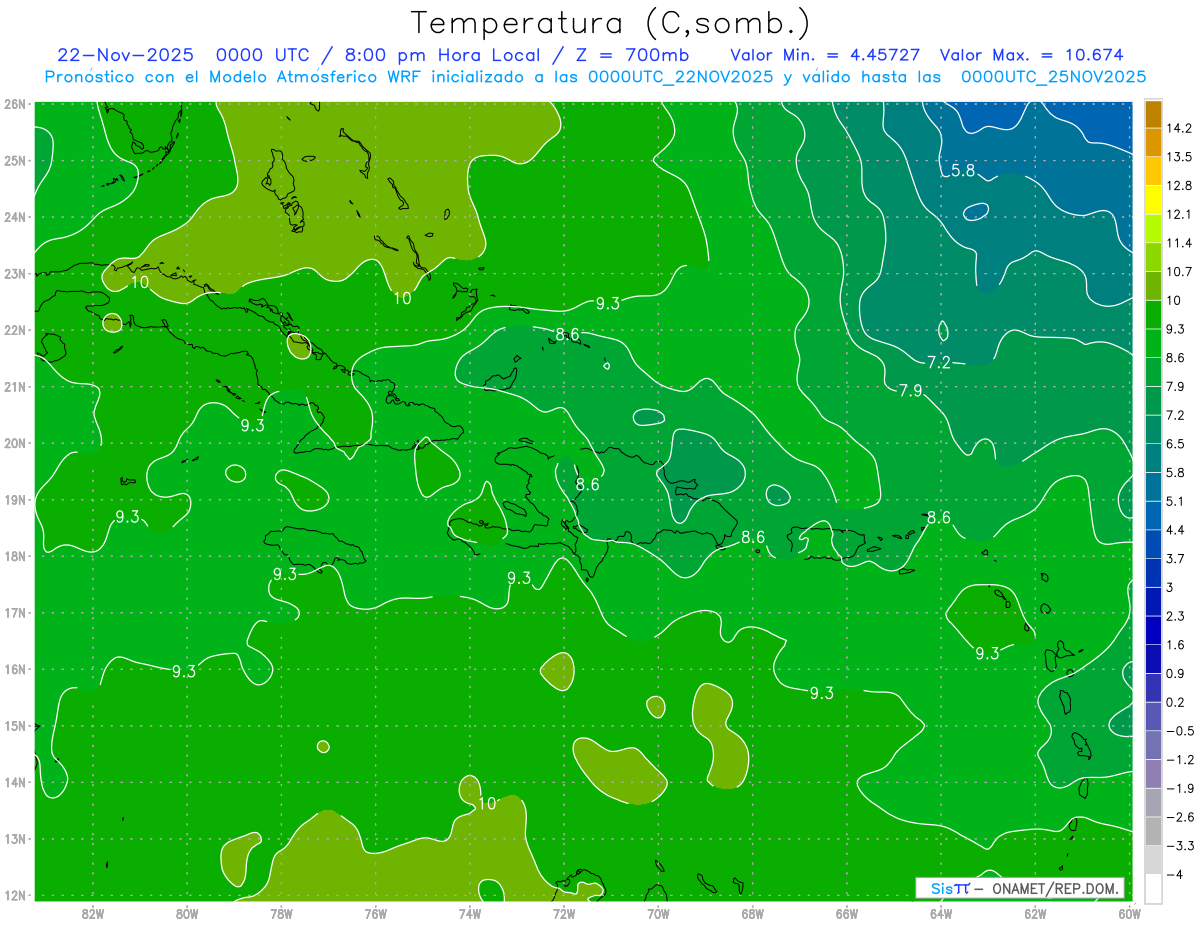Click the title 'Temperatura (C,somb.)'
Image resolution: width=1200 pixels, height=927 pixels.
click(610, 23)
